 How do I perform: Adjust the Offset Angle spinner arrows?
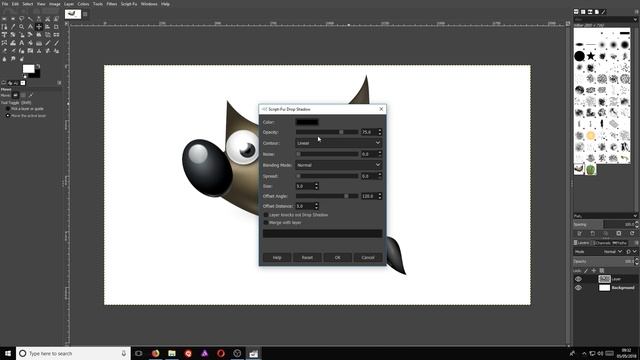pyautogui.click(x=380, y=196)
